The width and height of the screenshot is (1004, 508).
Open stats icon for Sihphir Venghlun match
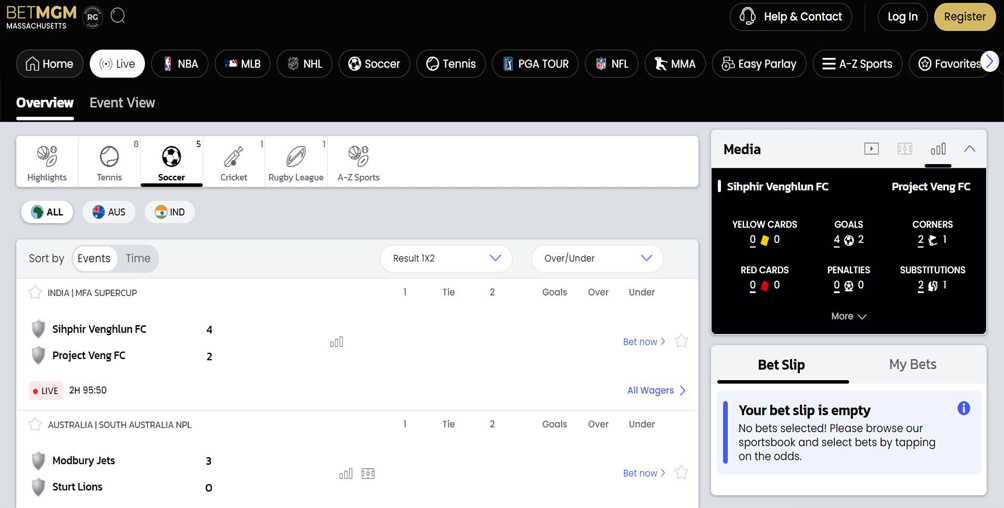pos(337,342)
